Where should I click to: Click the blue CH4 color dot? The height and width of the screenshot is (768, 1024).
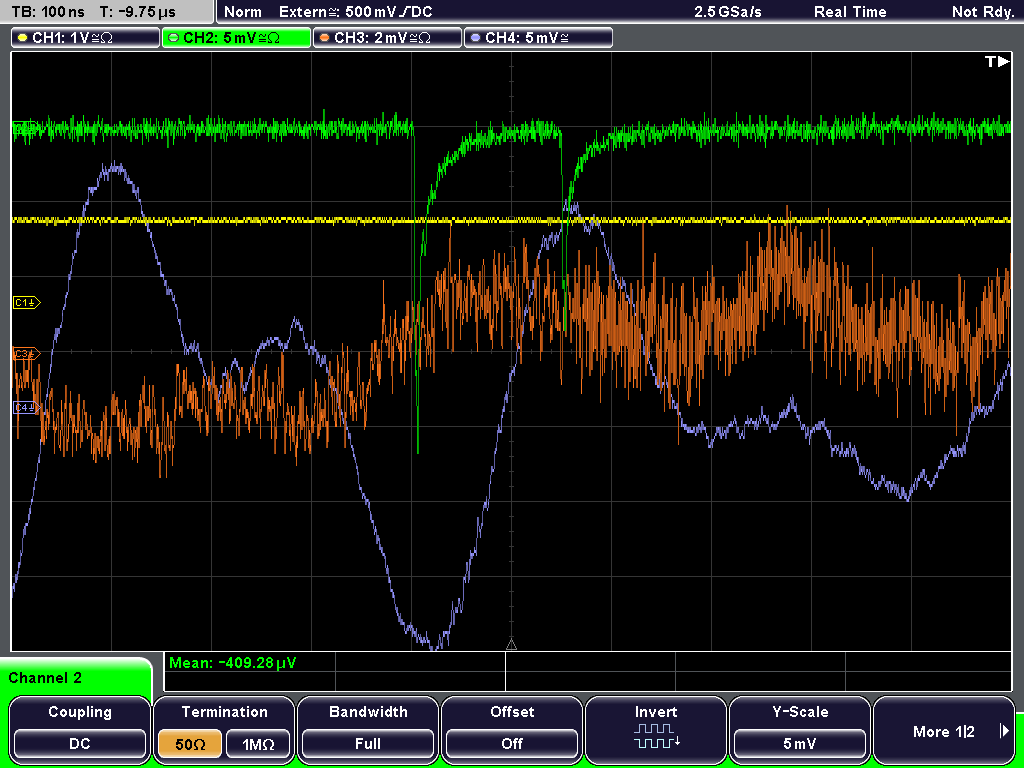click(475, 38)
